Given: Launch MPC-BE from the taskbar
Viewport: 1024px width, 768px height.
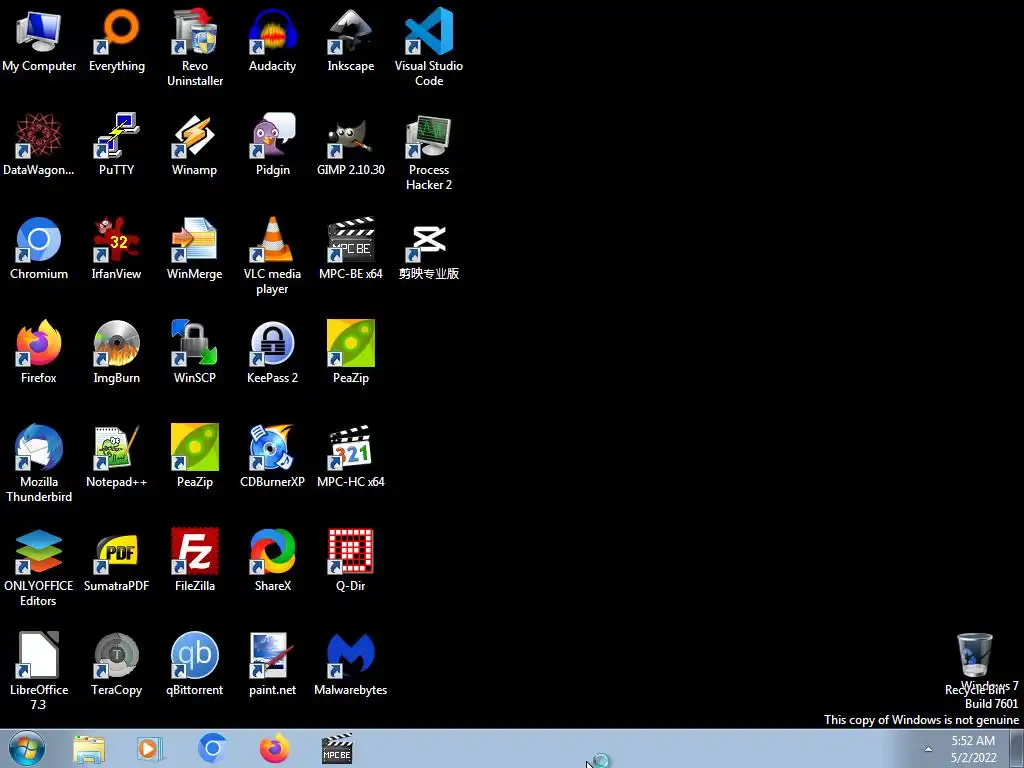Looking at the screenshot, I should [x=337, y=748].
